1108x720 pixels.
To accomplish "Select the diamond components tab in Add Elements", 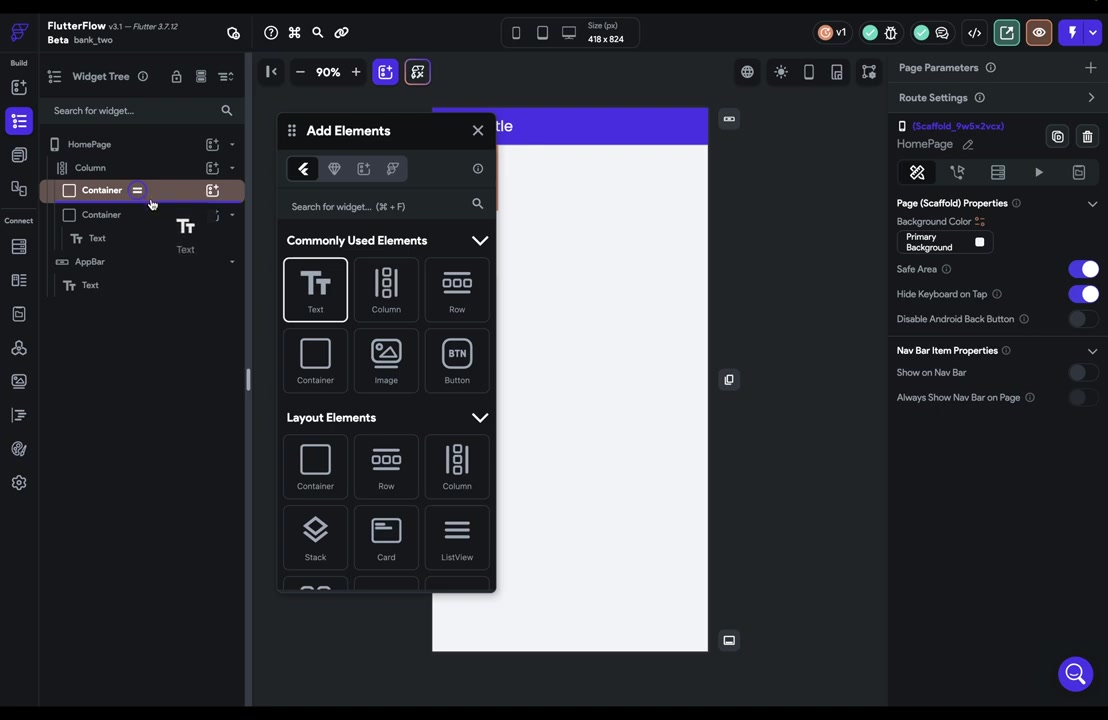I will pyautogui.click(x=334, y=169).
